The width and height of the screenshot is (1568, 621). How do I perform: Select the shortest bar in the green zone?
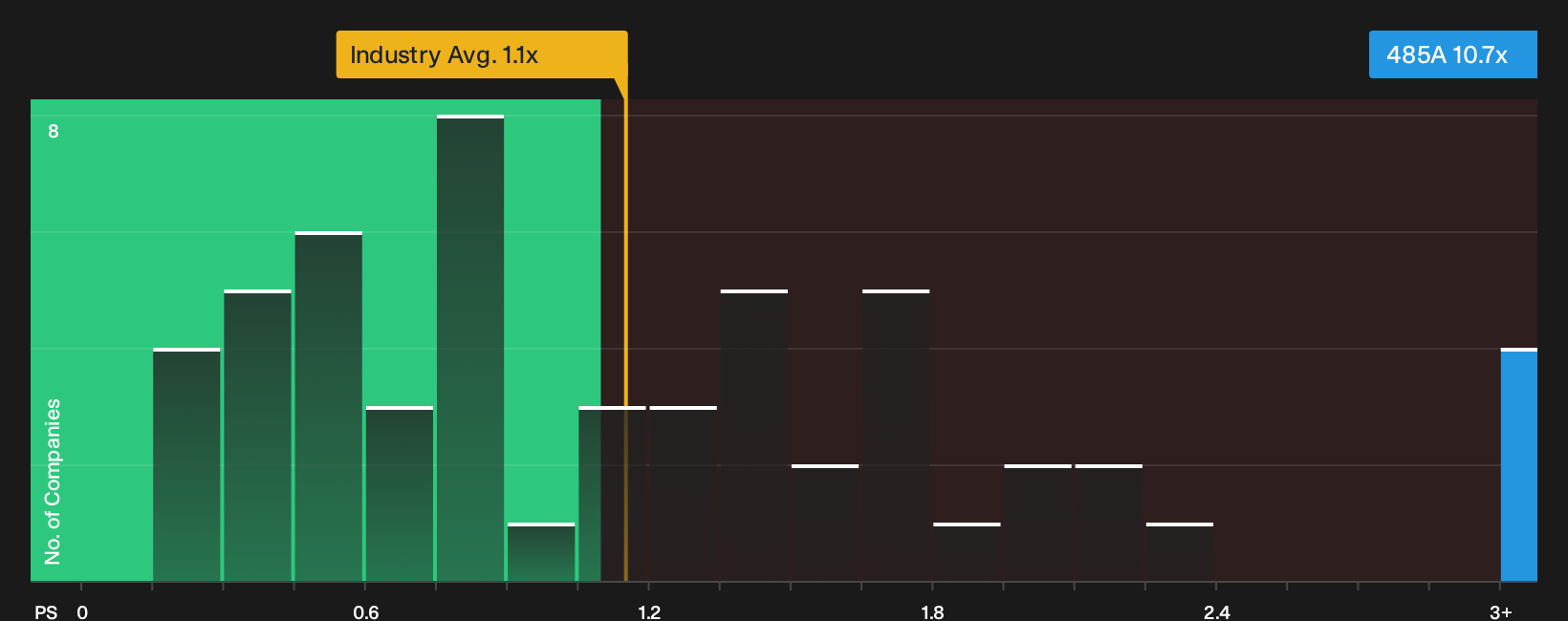point(541,552)
